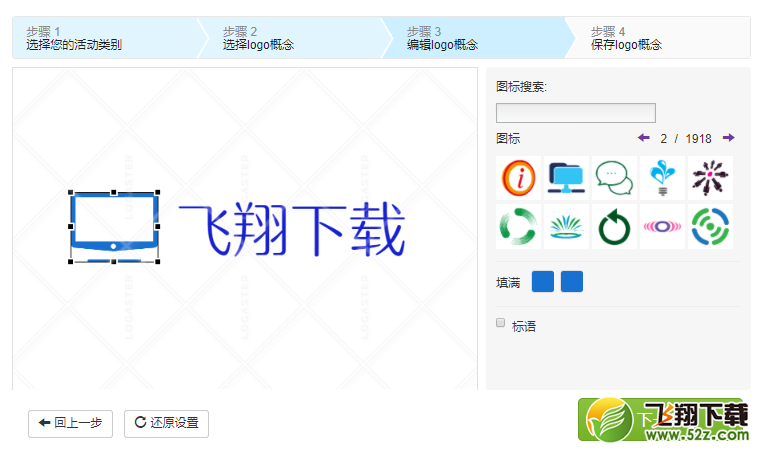Screen dimensions: 761x454
Task: Open the second blue fill color swatch
Action: coord(572,282)
